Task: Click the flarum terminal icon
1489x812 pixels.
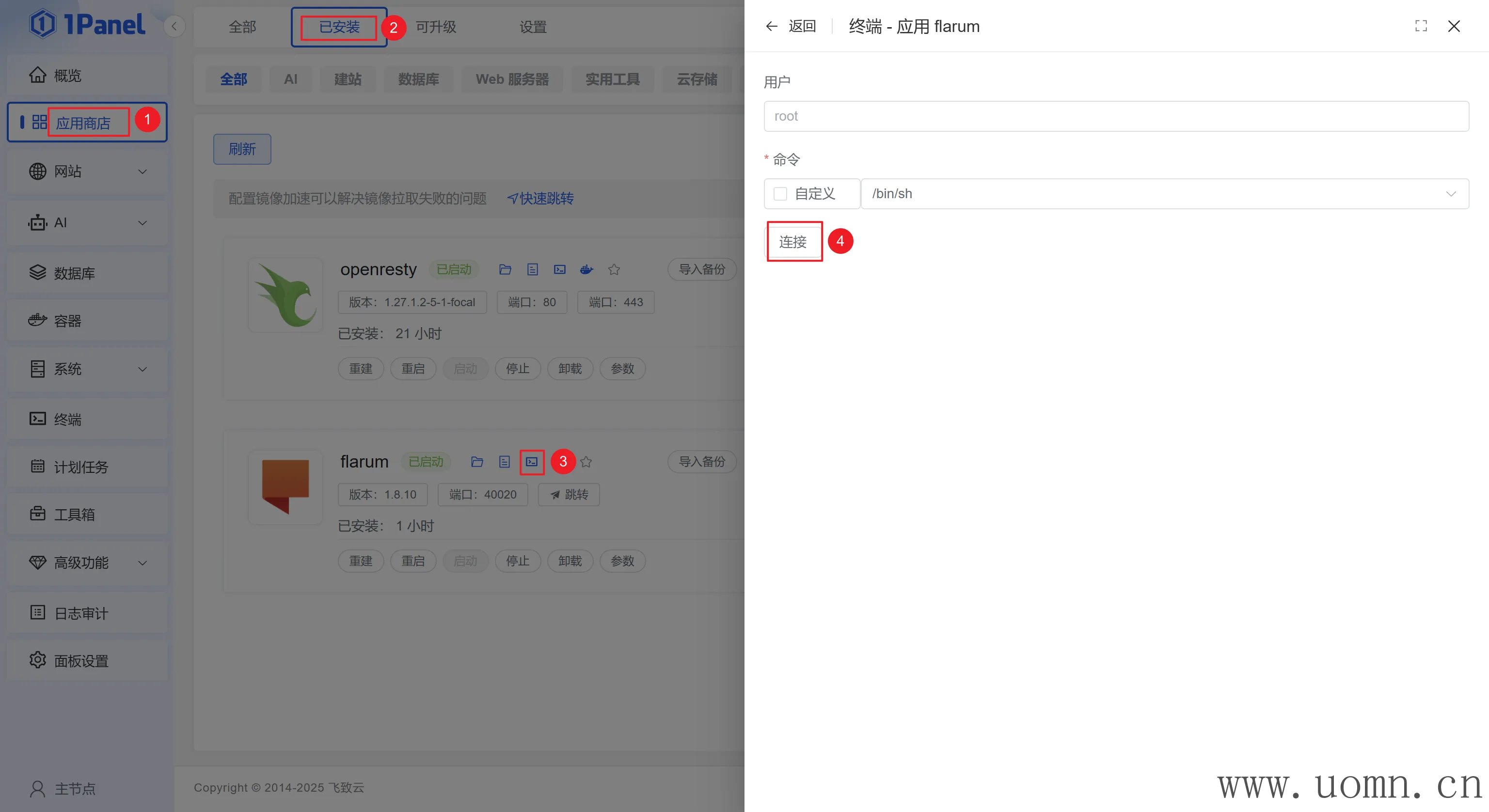Action: (531, 462)
